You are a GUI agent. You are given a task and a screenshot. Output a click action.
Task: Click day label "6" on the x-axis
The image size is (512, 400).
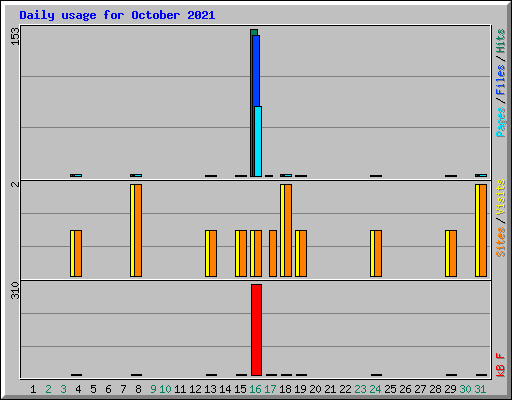coord(108,389)
